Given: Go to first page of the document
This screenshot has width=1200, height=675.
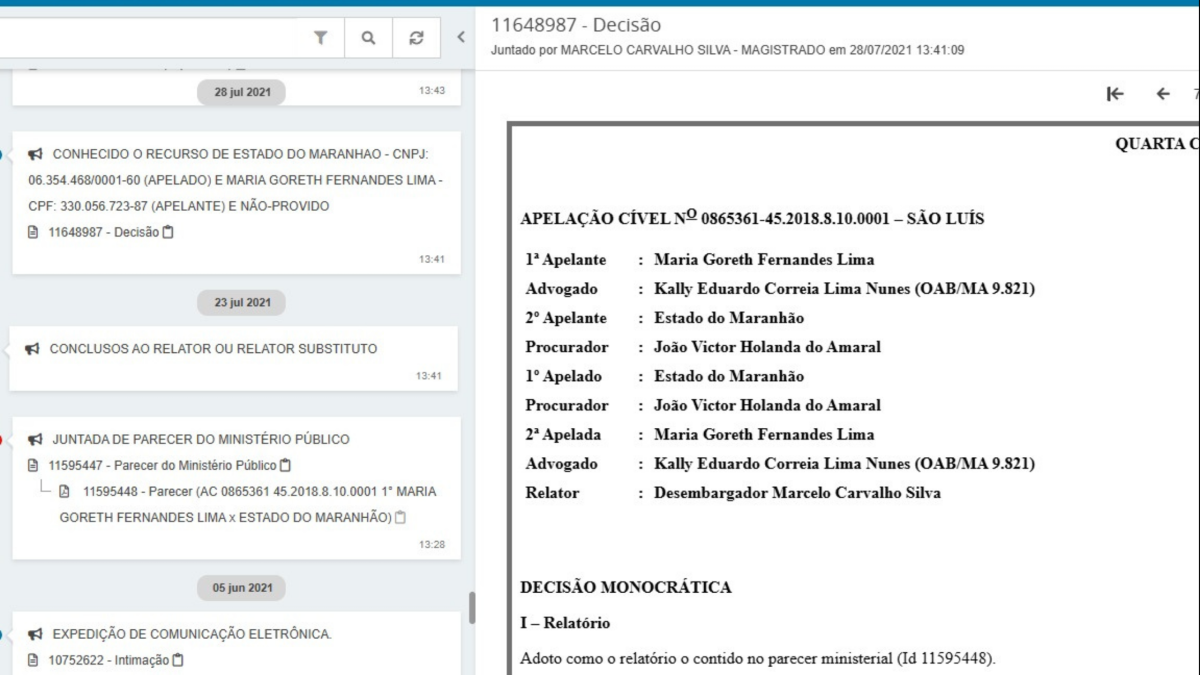Looking at the screenshot, I should [x=1115, y=94].
